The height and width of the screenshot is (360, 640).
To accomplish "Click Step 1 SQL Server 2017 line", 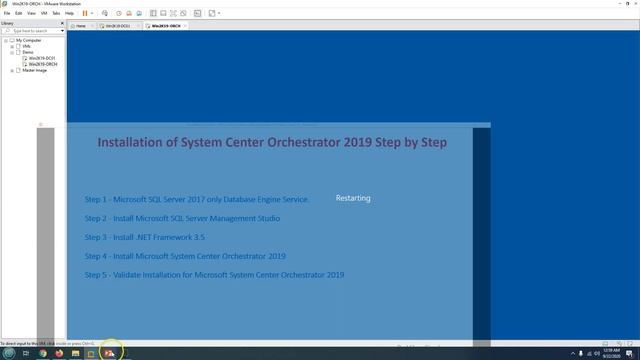I will [196, 199].
